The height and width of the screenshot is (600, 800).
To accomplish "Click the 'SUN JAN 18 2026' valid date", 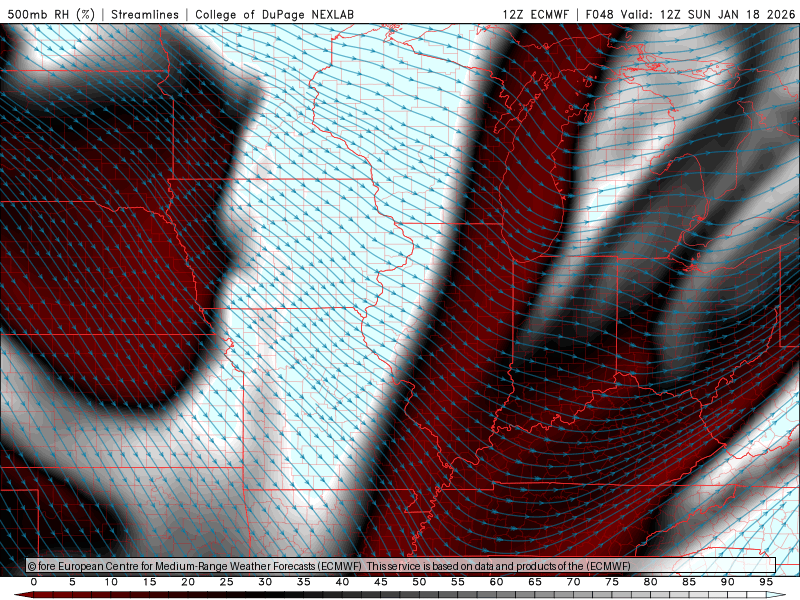I will pos(741,14).
